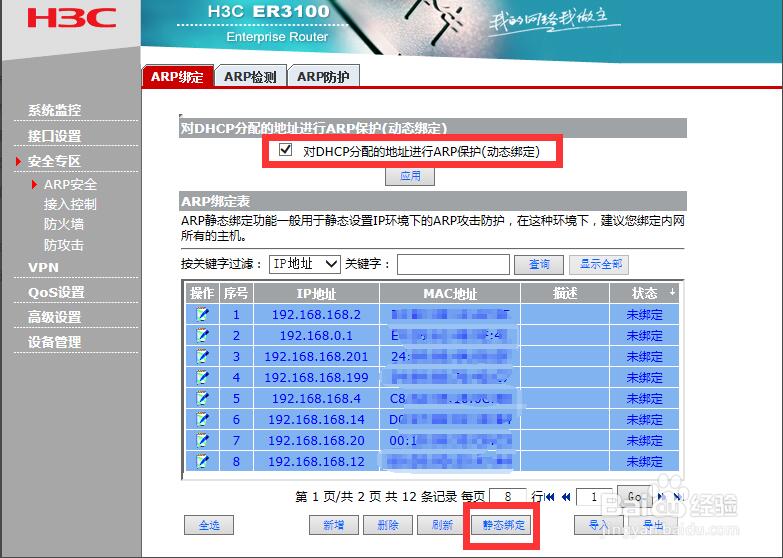
Task: Click IP address 192.168.168.4 cell
Action: (316, 398)
